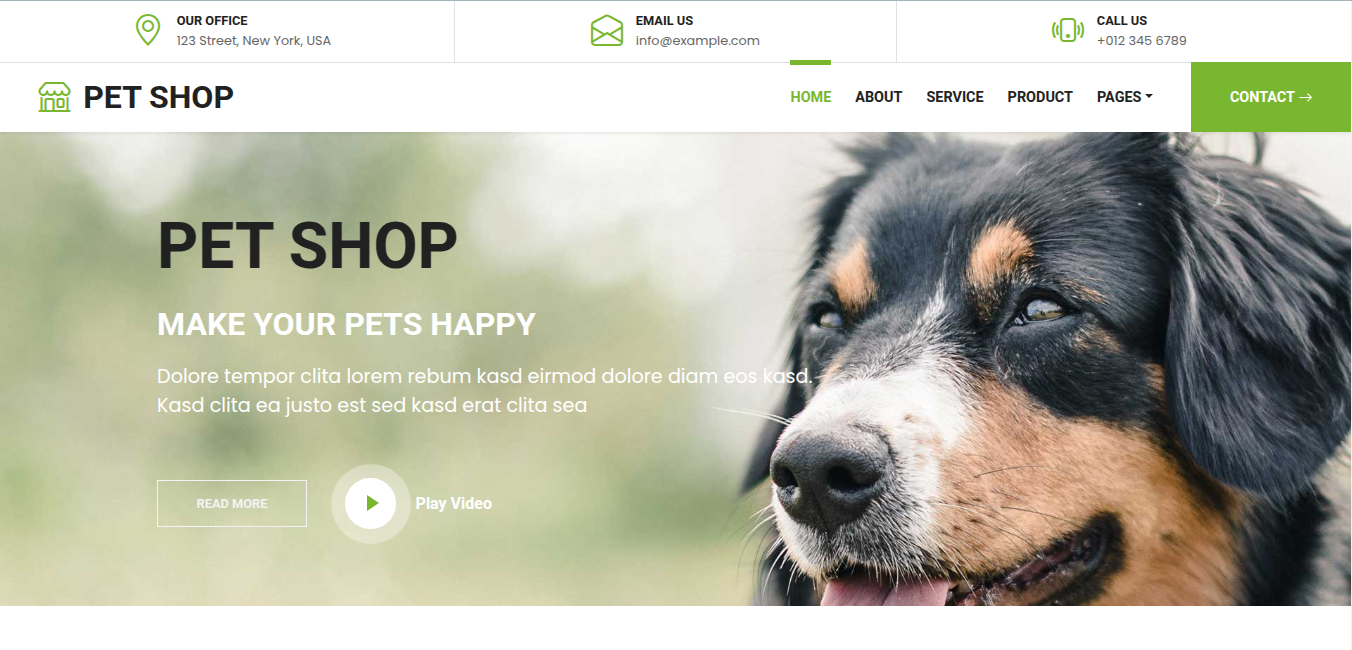
Task: Navigate to the Product page
Action: tap(1040, 97)
